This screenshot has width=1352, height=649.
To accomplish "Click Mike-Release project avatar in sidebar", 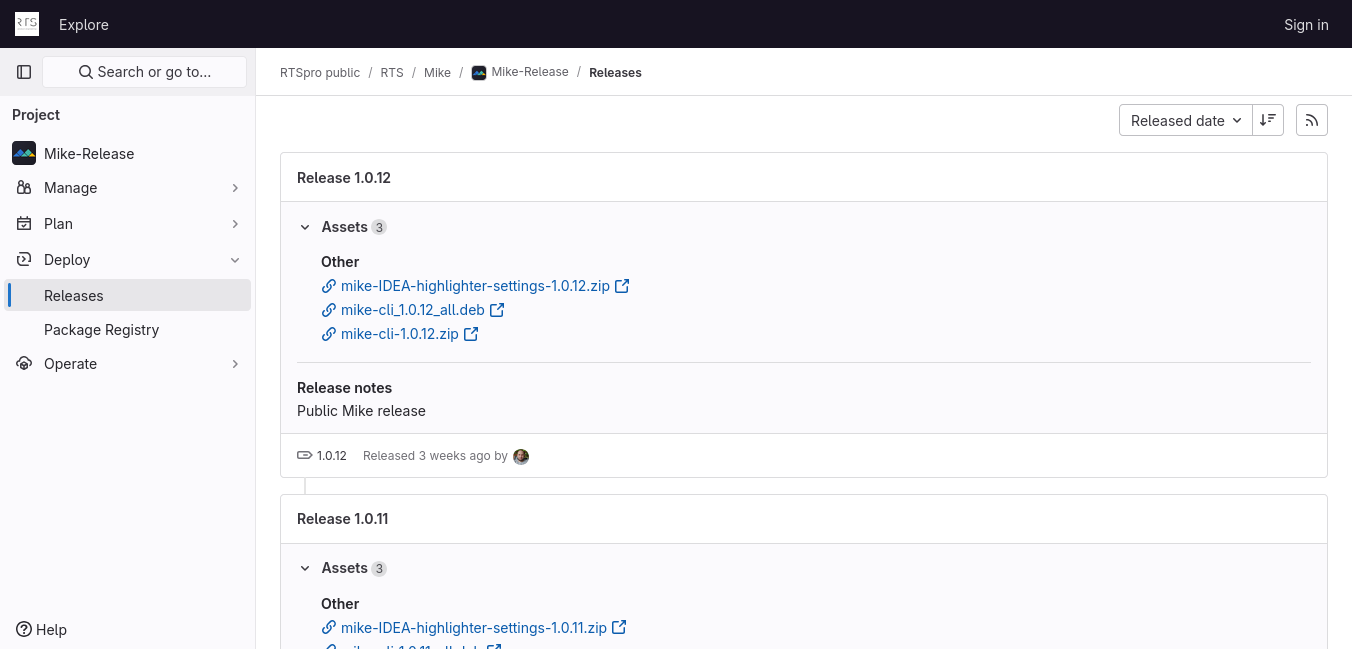I will pos(24,153).
